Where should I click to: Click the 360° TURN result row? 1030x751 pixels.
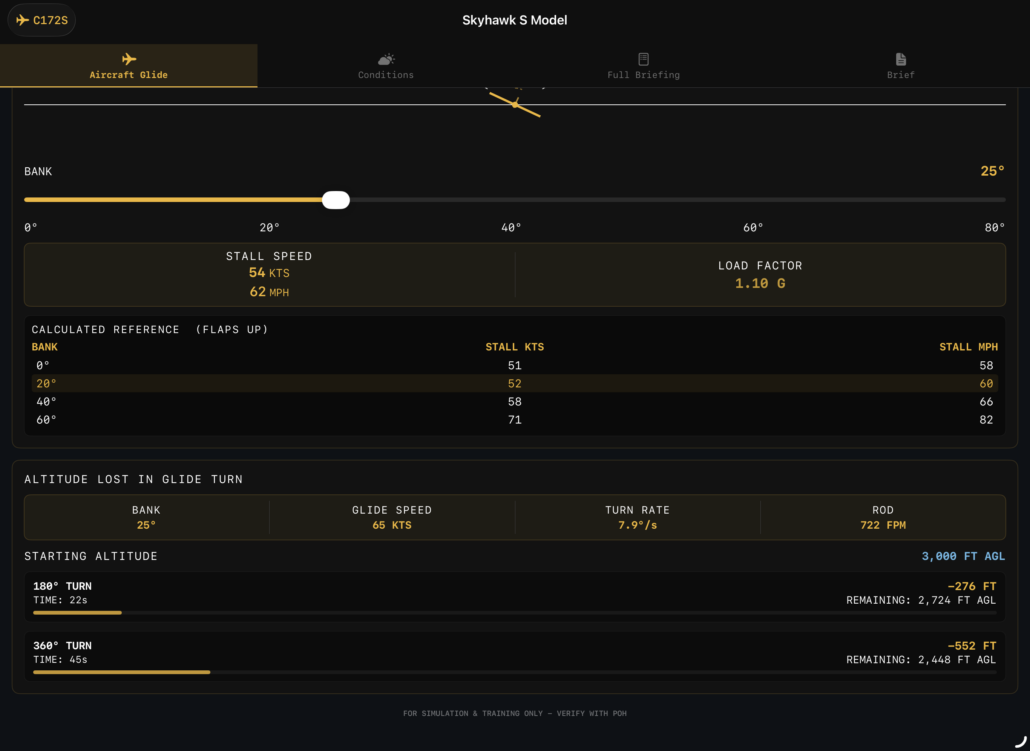pos(515,656)
